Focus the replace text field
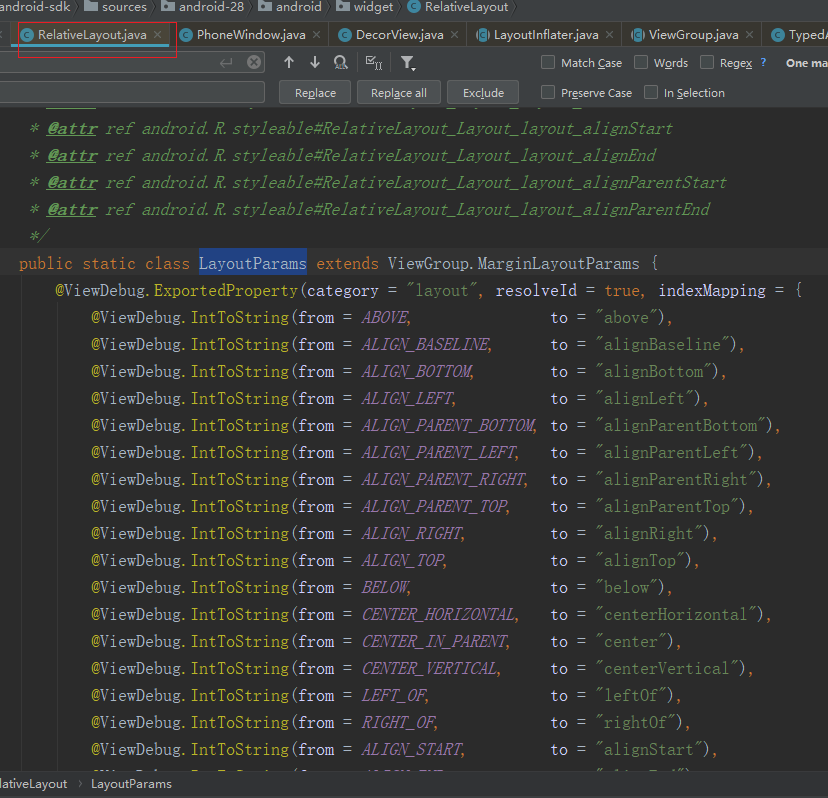828x798 pixels. pos(132,92)
